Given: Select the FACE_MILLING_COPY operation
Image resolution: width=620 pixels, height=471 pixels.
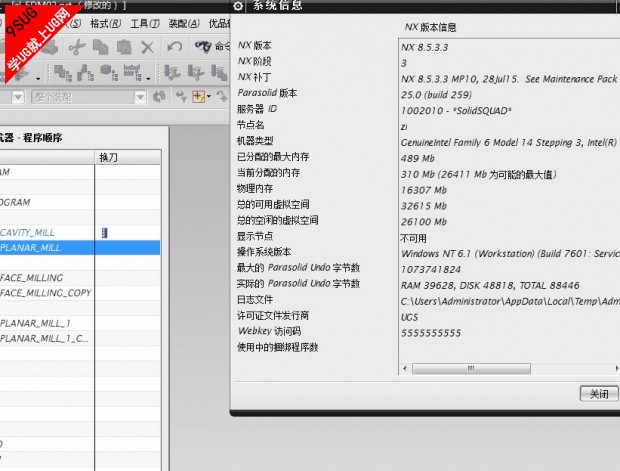Looking at the screenshot, I should (46, 293).
